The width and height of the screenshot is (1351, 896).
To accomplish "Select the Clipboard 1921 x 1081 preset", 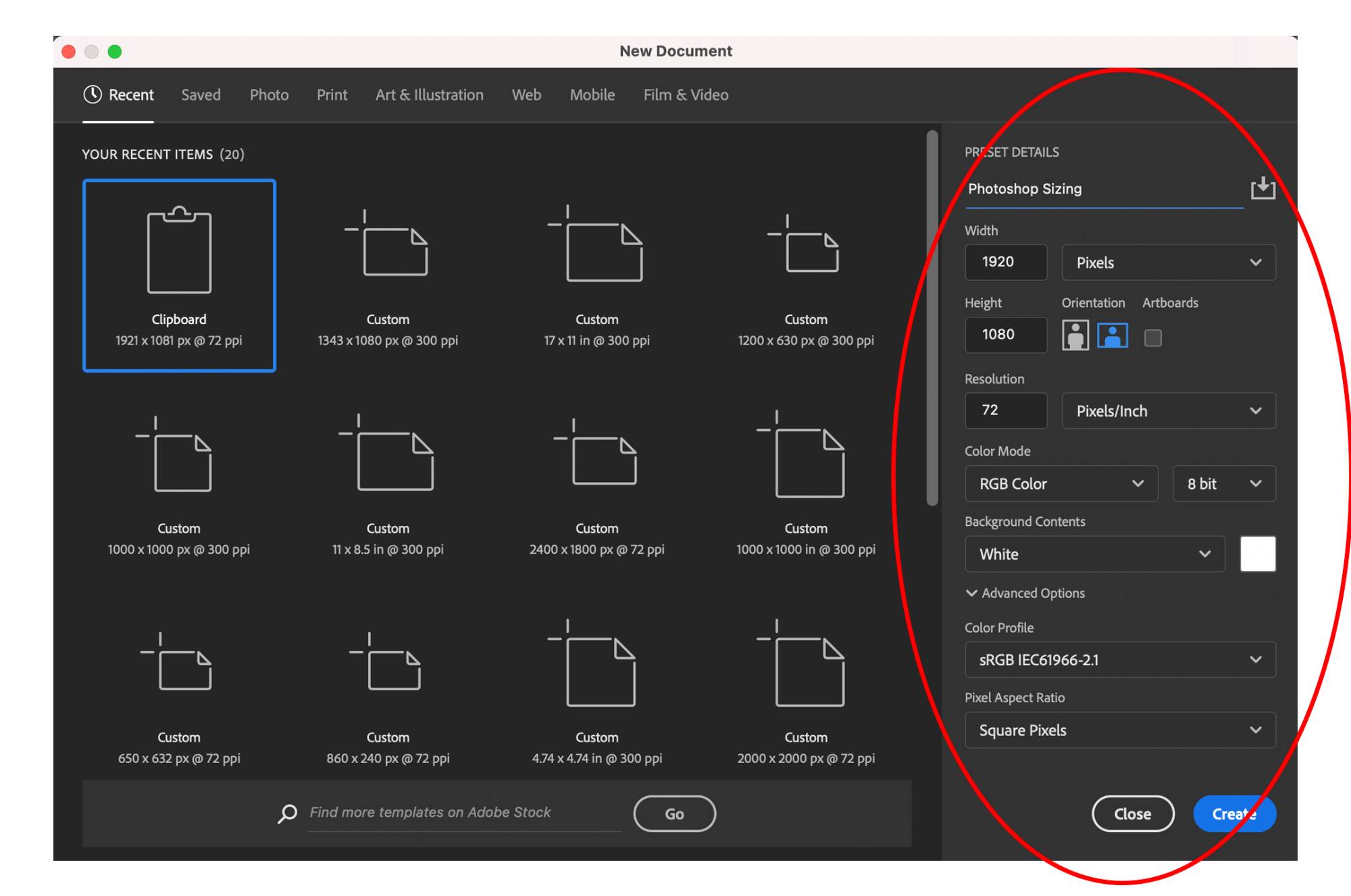I will click(179, 275).
